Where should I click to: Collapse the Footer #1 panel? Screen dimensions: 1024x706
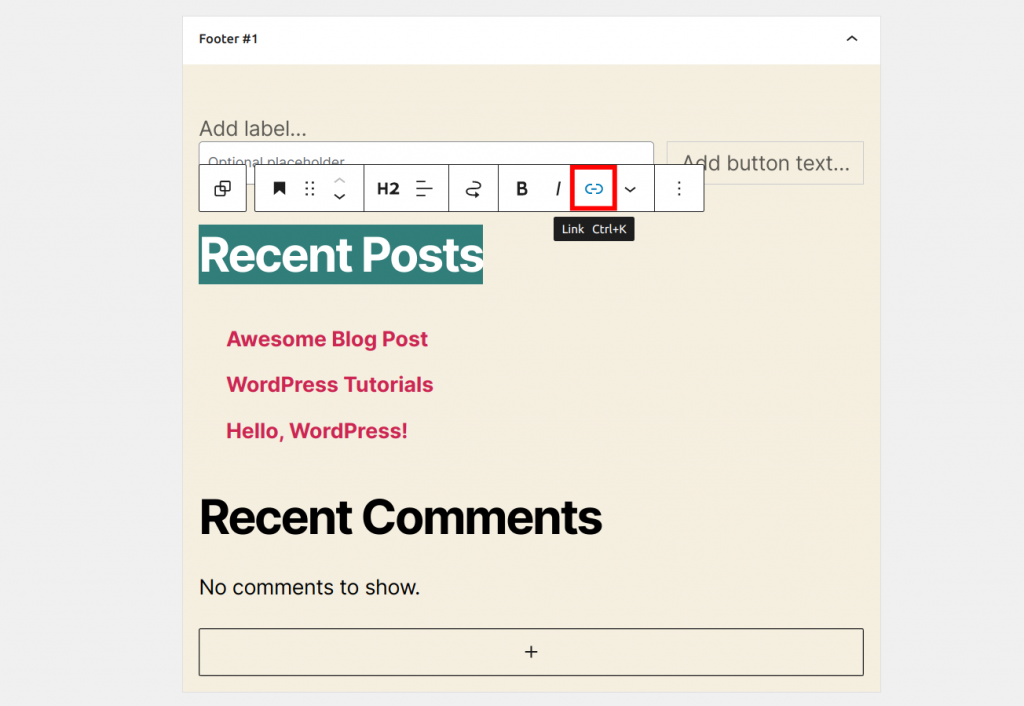851,38
